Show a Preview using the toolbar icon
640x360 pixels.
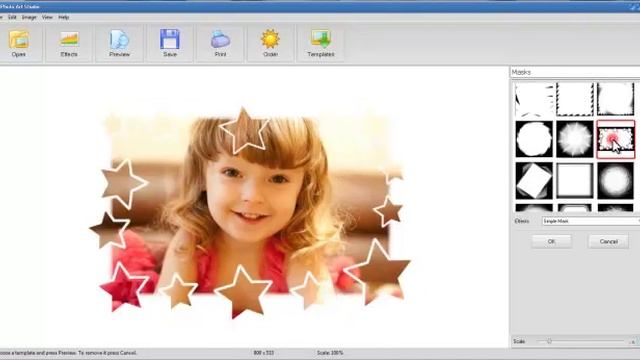coord(119,43)
